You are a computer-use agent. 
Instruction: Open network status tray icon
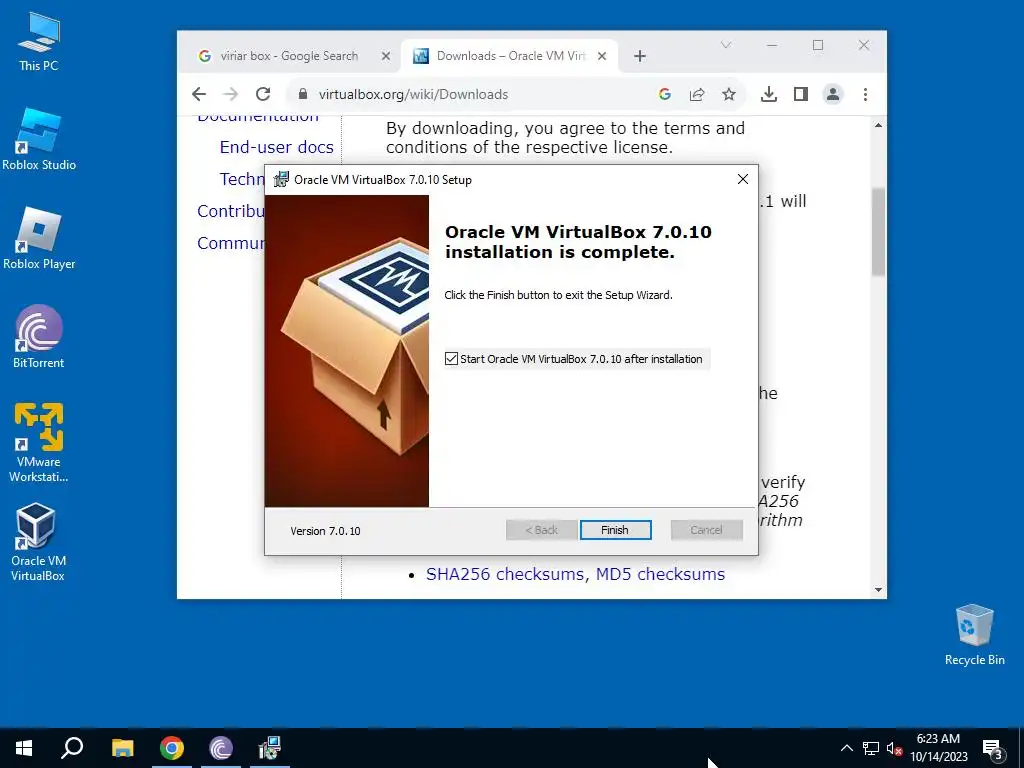pos(871,748)
